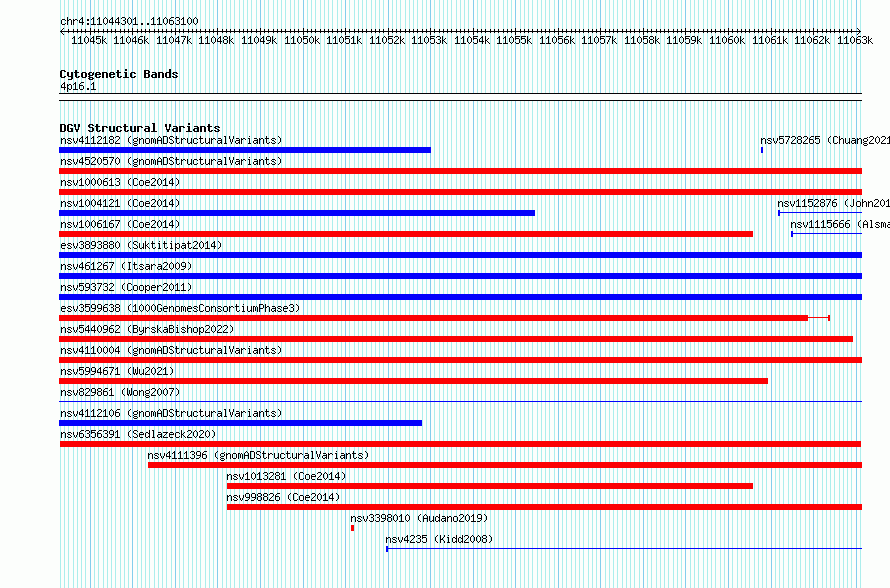Open variant nsv4235 (Kidd2008) label
The height and width of the screenshot is (588, 890).
pos(439,539)
